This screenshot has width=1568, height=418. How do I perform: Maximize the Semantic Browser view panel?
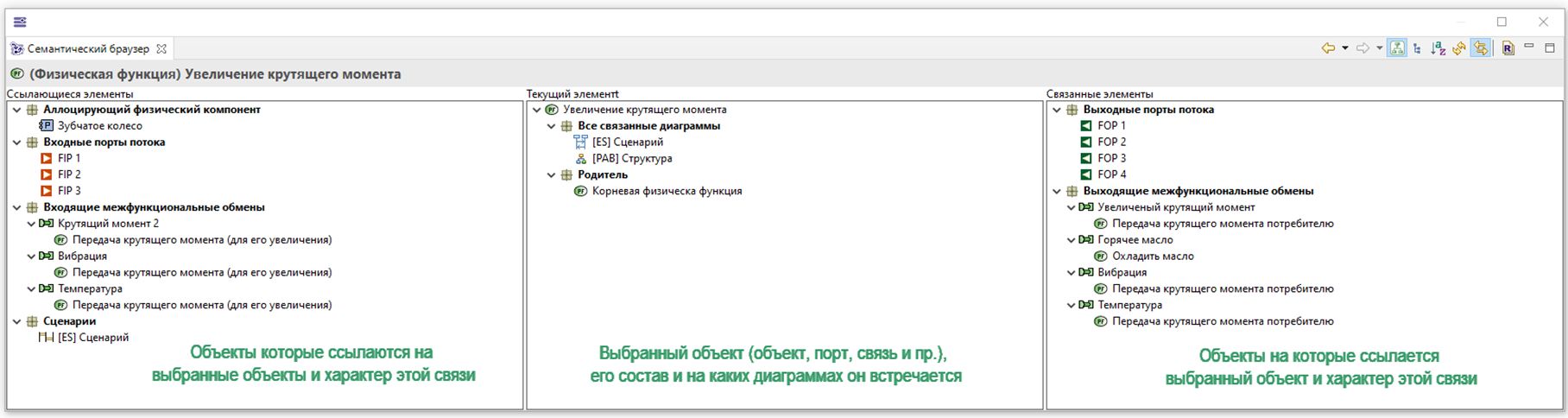(1550, 47)
